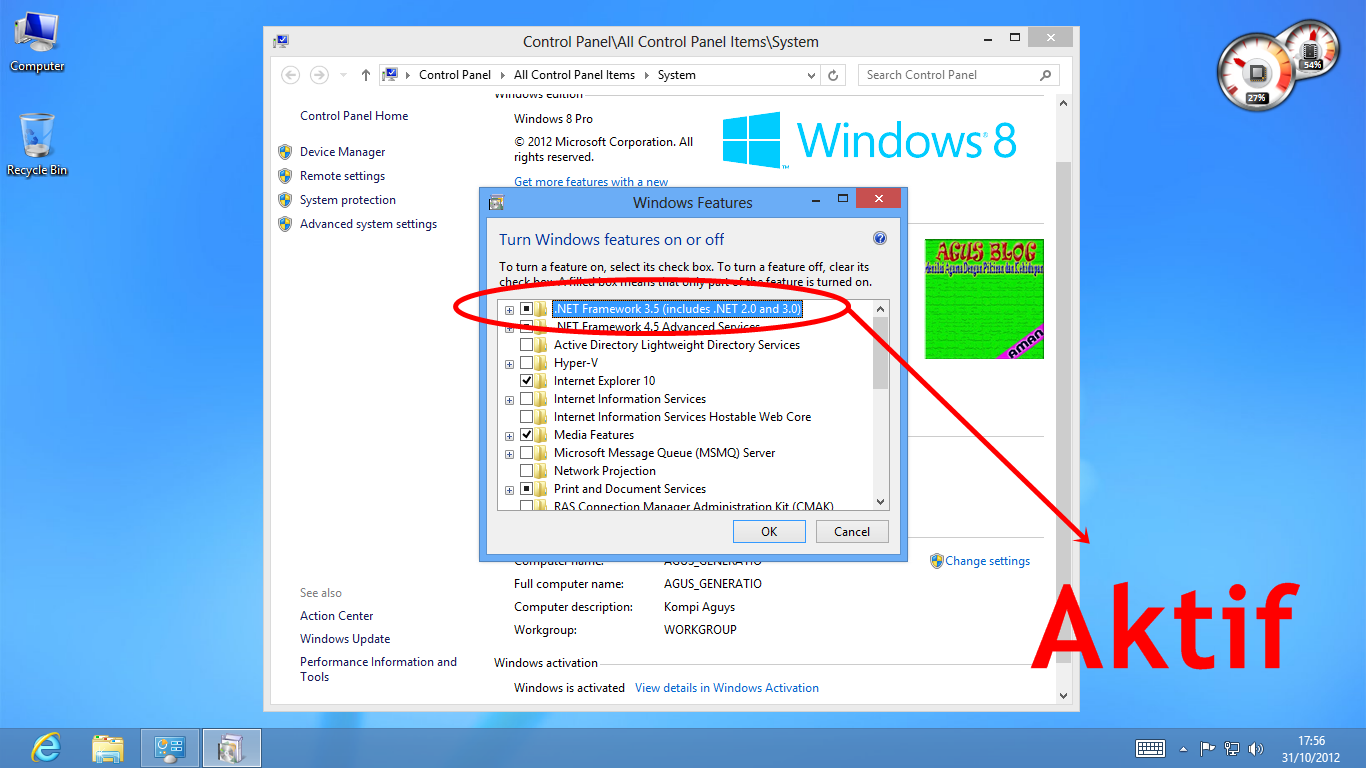The width and height of the screenshot is (1366, 768).
Task: Check the Network Projection box
Action: [527, 471]
